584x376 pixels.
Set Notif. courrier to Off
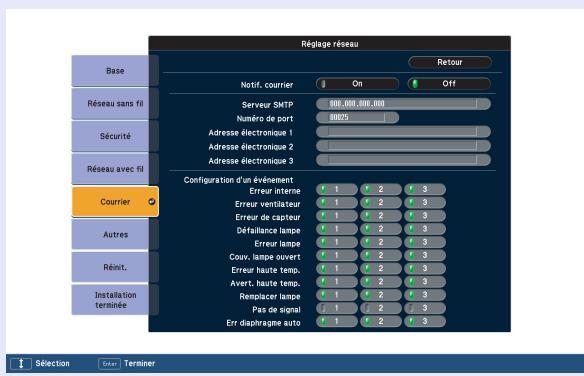449,84
